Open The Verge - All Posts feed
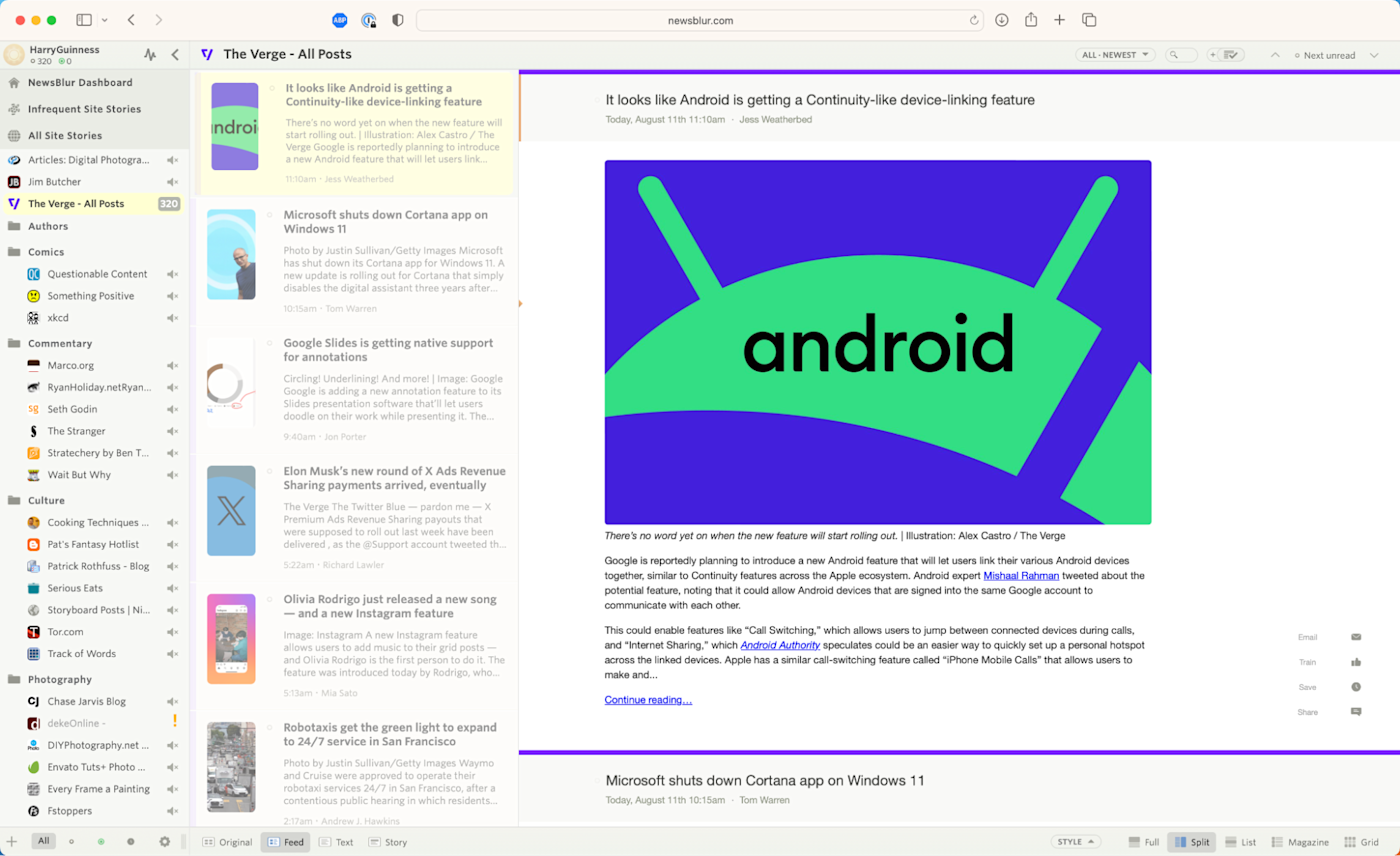 [94, 204]
